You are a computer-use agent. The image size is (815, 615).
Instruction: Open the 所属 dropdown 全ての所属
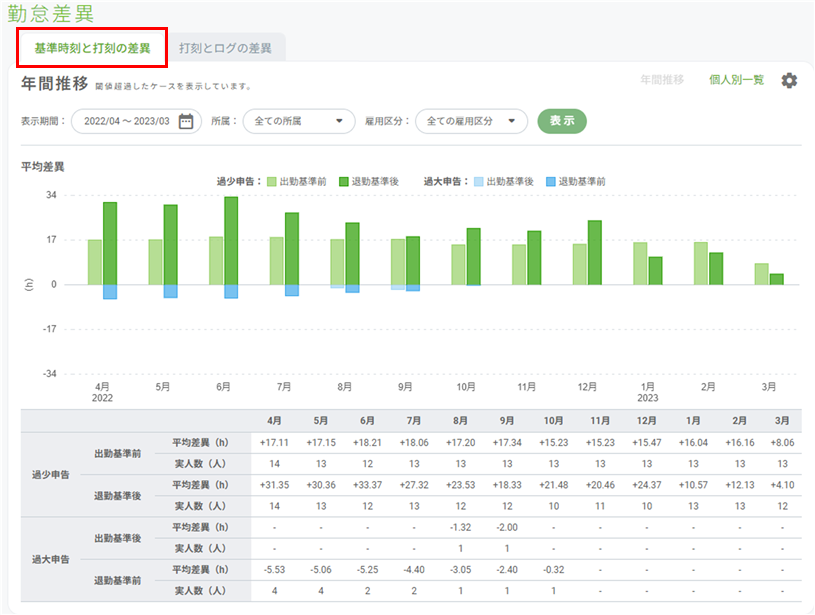click(299, 121)
